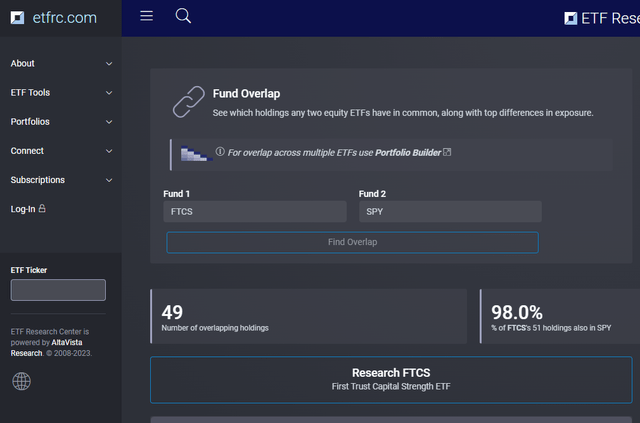Click the ETF Ticker label

coord(29,270)
